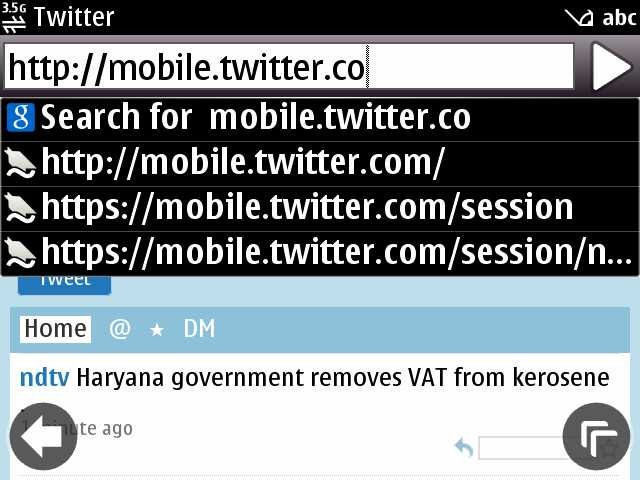This screenshot has width=640, height=480.
Task: Tap the round back arrow button
Action: click(x=43, y=436)
